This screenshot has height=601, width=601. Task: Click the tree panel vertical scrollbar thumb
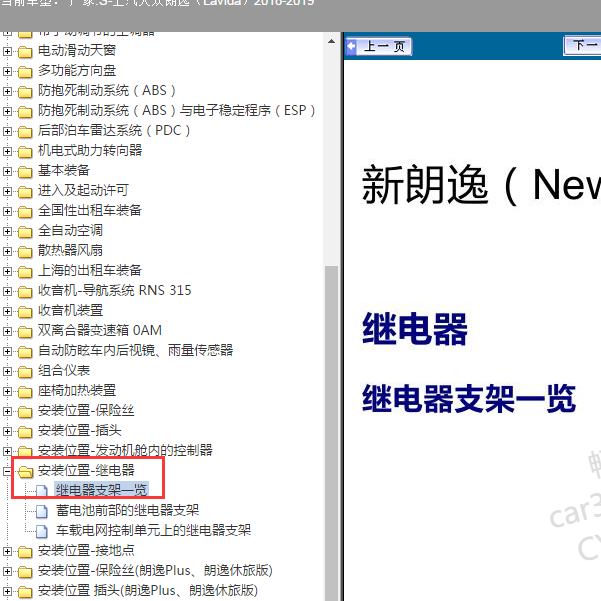coord(332,433)
